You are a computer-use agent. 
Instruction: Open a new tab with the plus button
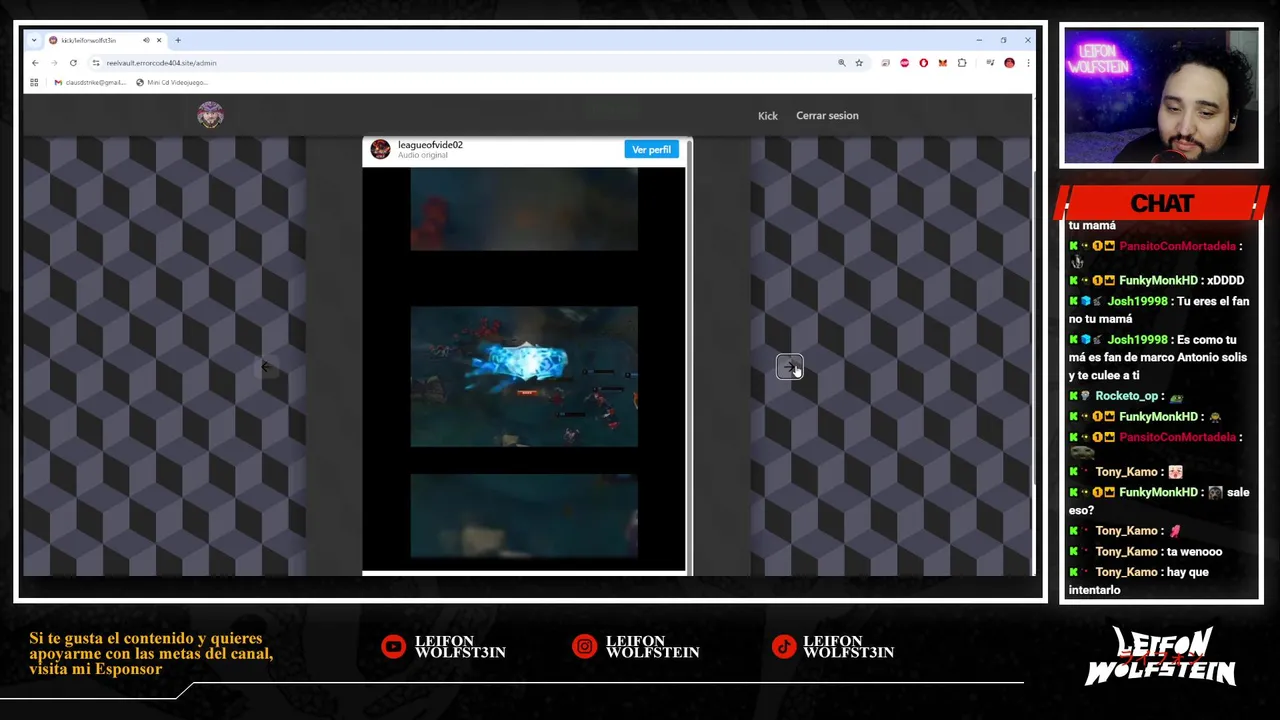[178, 40]
